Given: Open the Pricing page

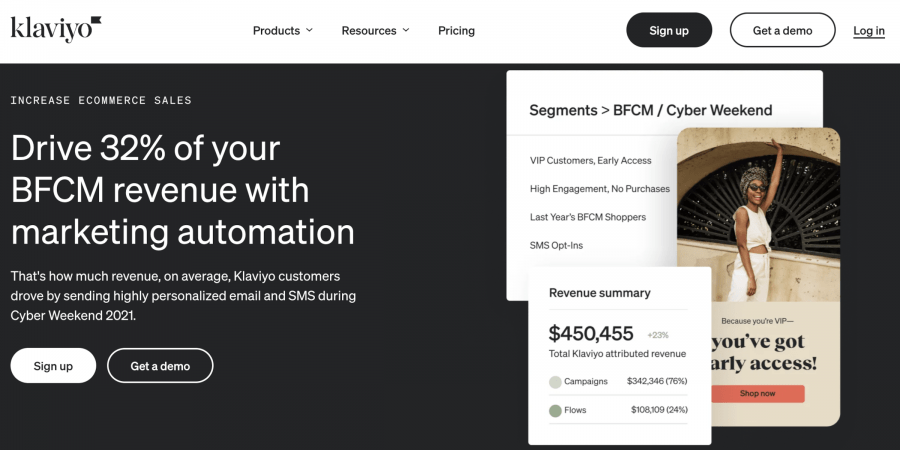Looking at the screenshot, I should click(456, 30).
